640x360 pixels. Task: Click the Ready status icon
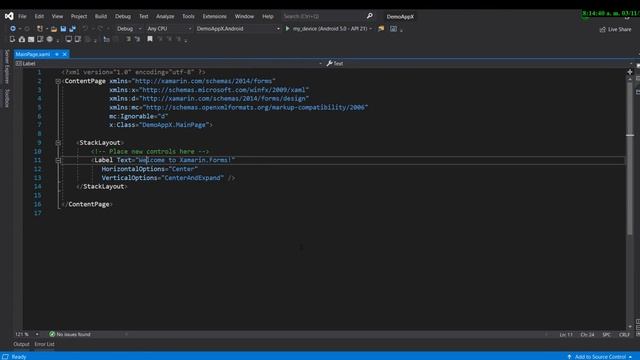coord(5,356)
